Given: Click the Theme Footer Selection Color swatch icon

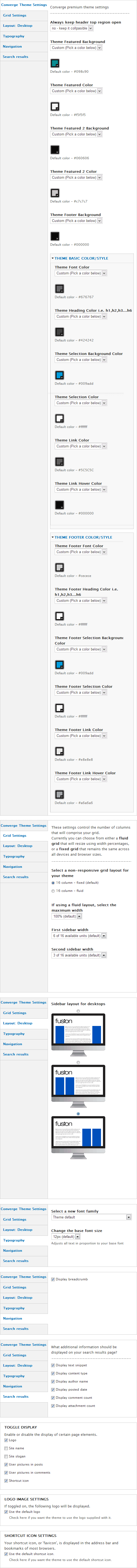Looking at the screenshot, I should click(60, 708).
